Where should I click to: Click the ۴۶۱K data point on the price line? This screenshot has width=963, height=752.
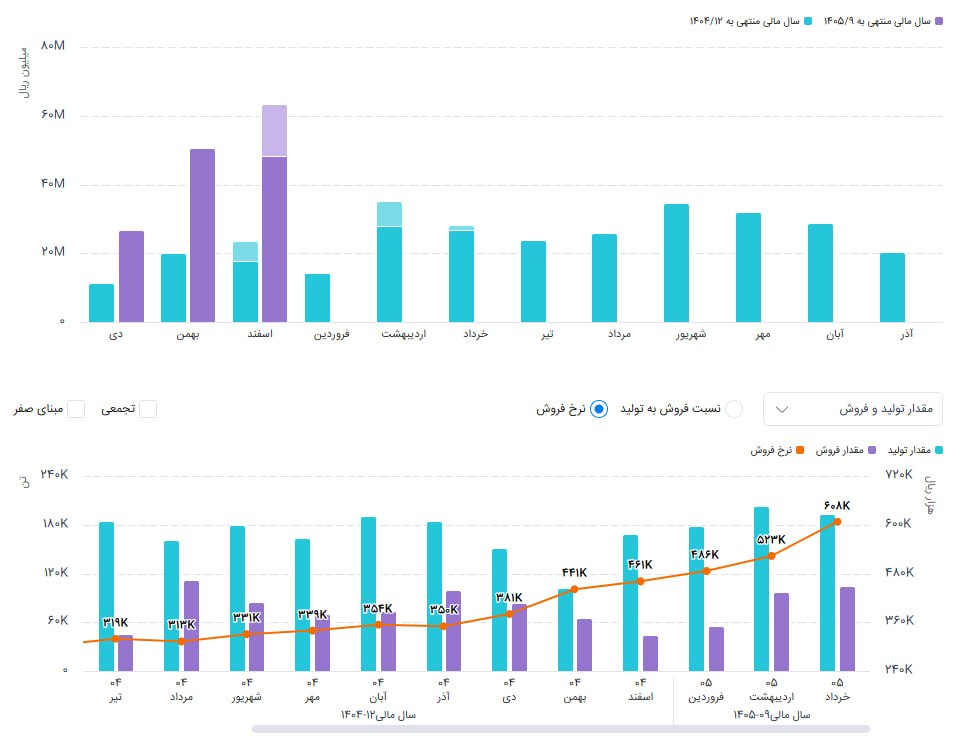tap(641, 581)
